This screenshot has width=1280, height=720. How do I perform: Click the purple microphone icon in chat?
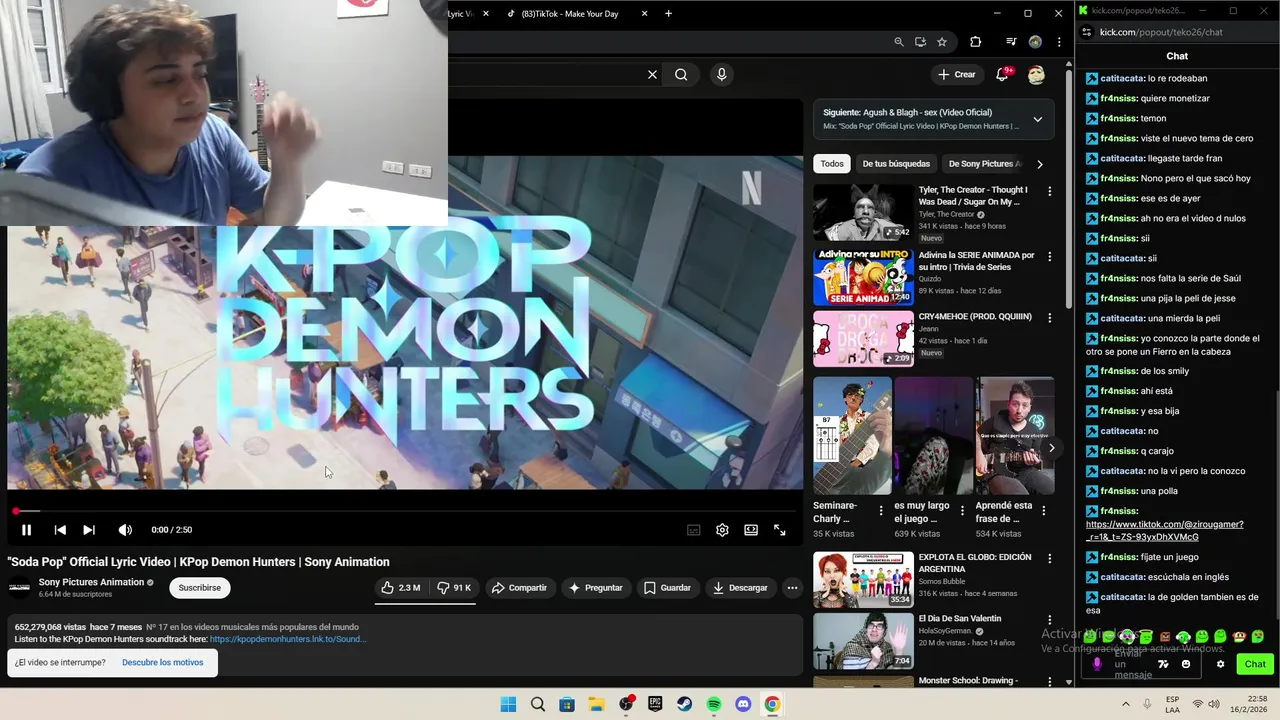tap(1097, 664)
